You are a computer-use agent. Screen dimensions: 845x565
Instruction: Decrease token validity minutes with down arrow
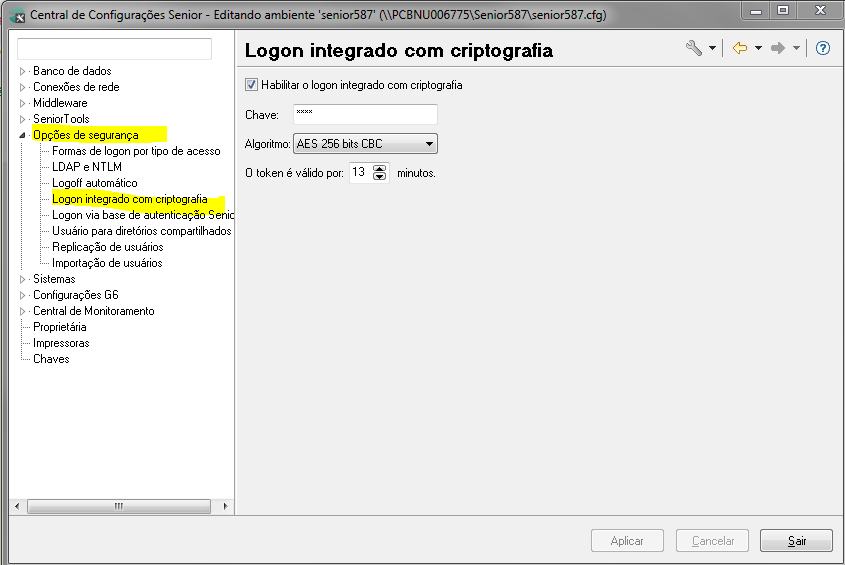pyautogui.click(x=380, y=177)
